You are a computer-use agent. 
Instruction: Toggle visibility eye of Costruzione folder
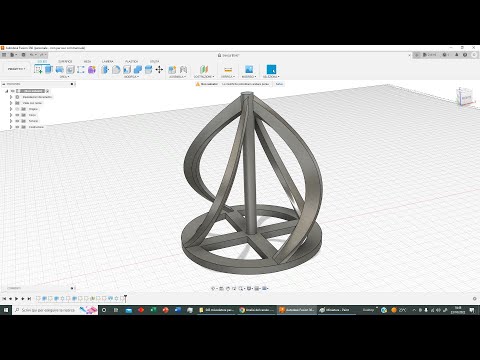pyautogui.click(x=17, y=127)
